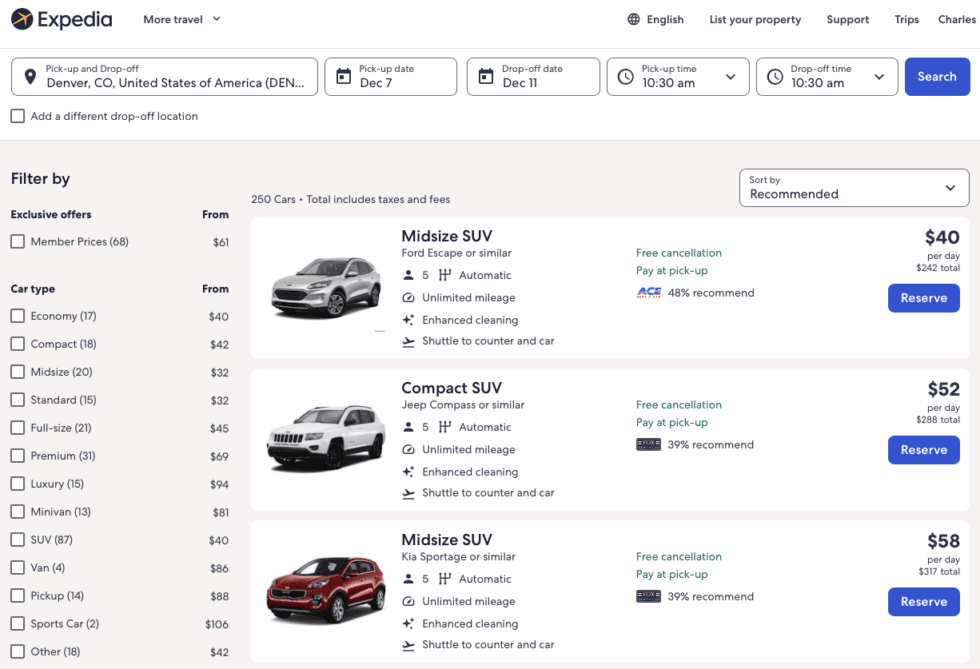This screenshot has width=980, height=669.
Task: Open the Trips menu
Action: tap(906, 19)
